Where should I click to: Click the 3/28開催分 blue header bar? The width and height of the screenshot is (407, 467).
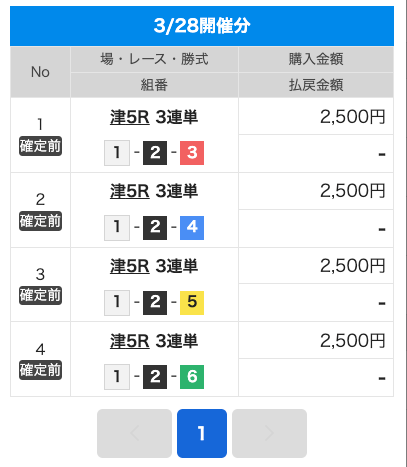[202, 26]
